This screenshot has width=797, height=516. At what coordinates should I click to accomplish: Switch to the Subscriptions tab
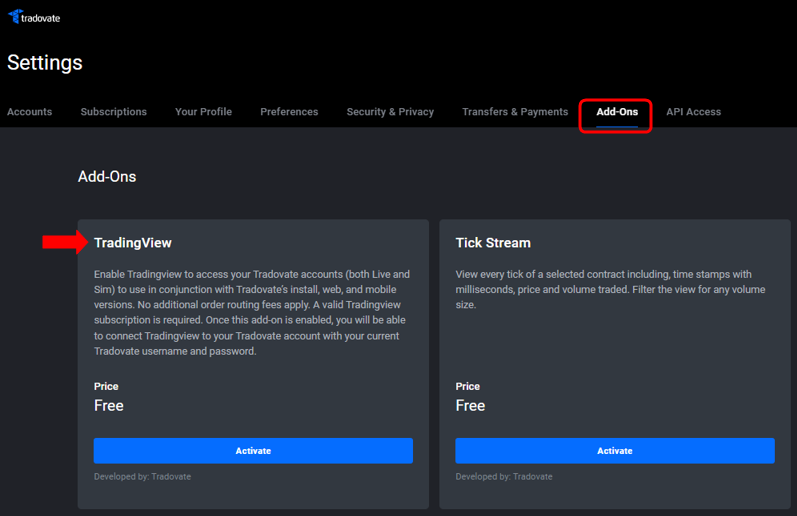click(x=113, y=112)
